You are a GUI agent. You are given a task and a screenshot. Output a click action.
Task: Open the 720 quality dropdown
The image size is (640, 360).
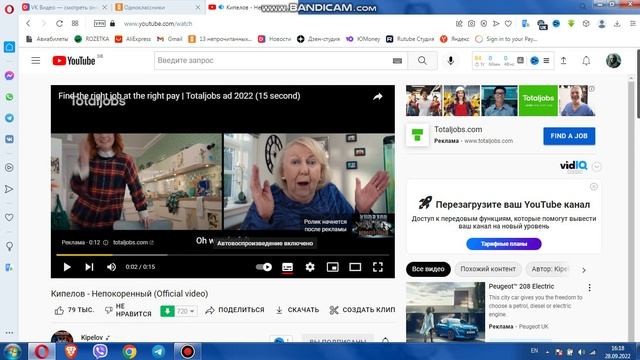[x=186, y=311]
